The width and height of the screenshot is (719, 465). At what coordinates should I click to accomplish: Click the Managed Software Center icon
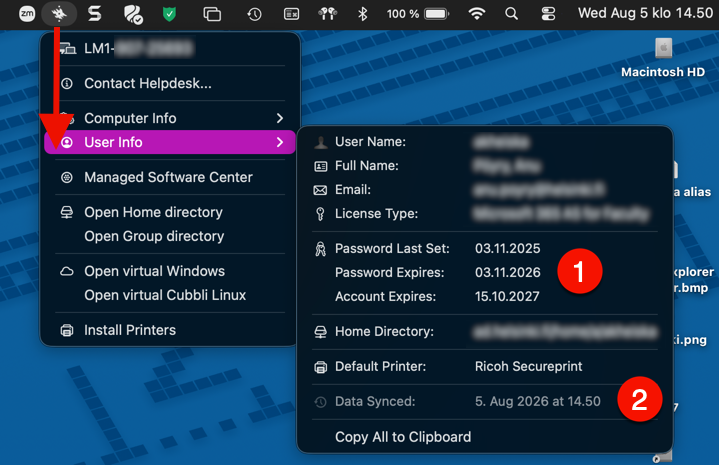pyautogui.click(x=67, y=177)
